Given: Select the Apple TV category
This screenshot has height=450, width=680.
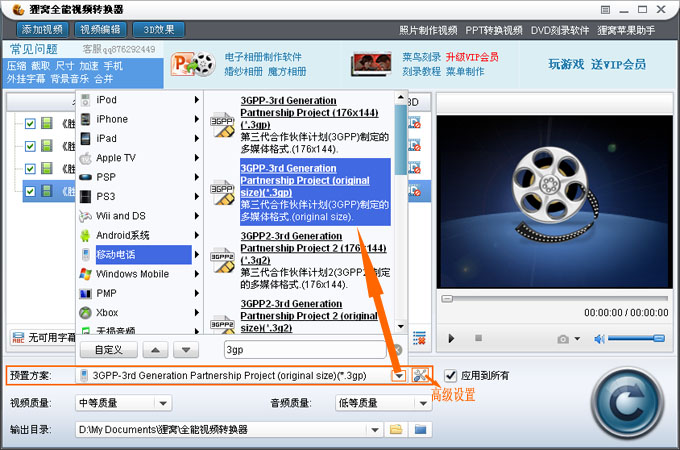Looking at the screenshot, I should [138, 158].
